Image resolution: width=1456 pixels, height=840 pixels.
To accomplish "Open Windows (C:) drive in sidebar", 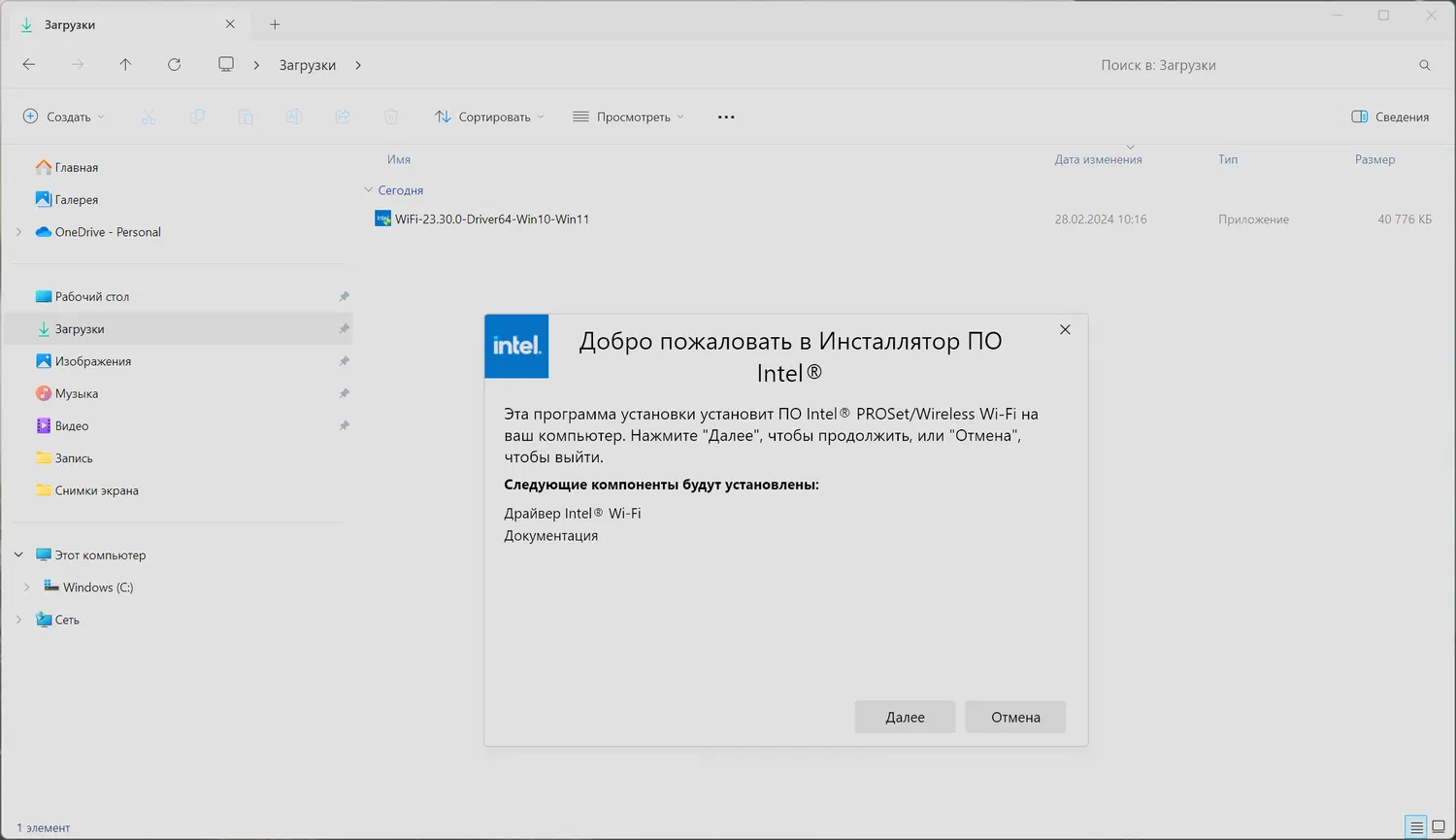I will coord(98,588).
